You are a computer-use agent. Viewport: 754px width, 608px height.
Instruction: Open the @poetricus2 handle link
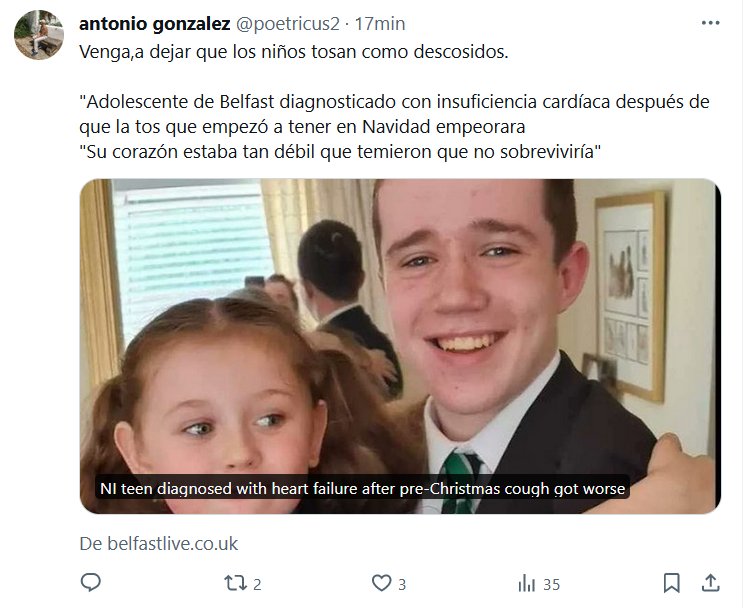click(x=288, y=24)
